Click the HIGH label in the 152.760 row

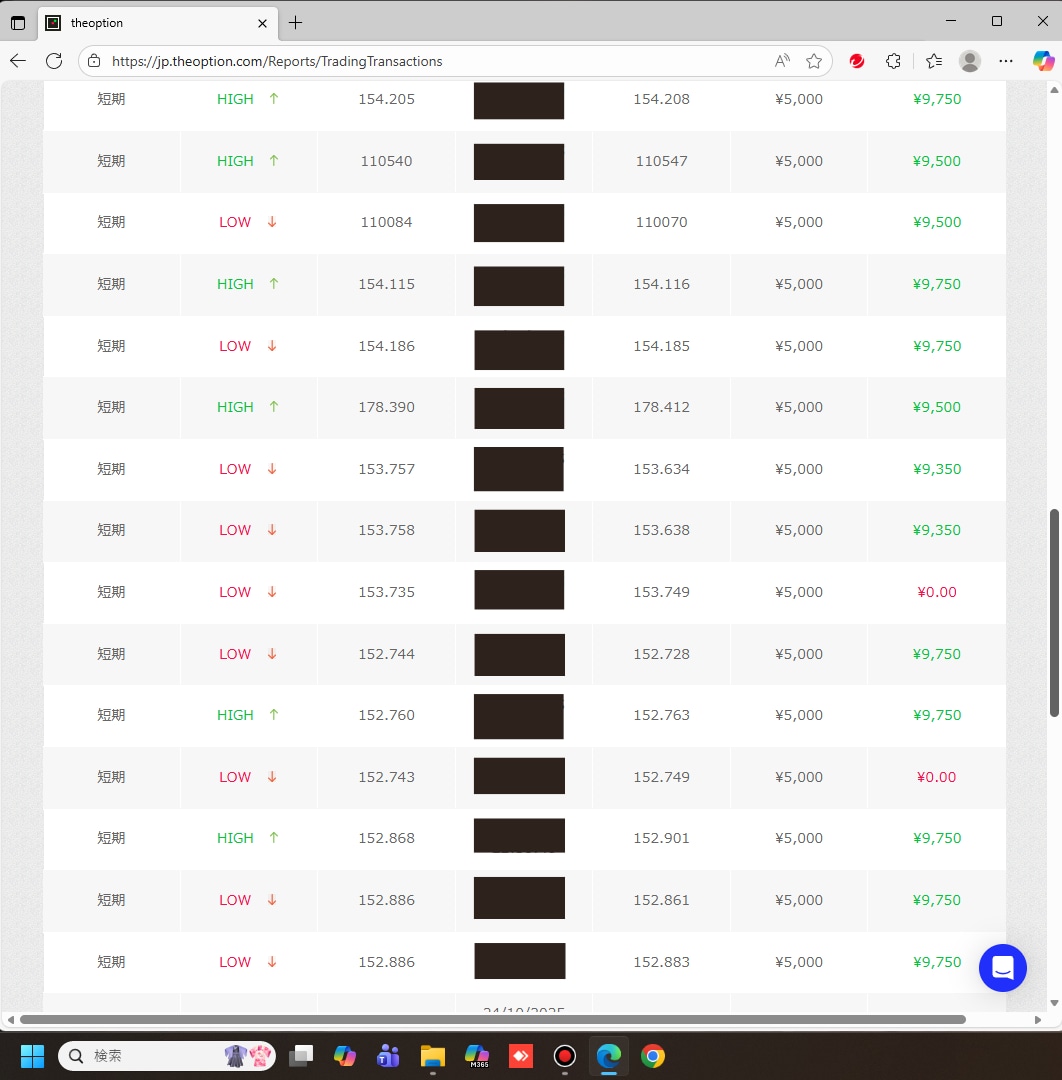235,715
